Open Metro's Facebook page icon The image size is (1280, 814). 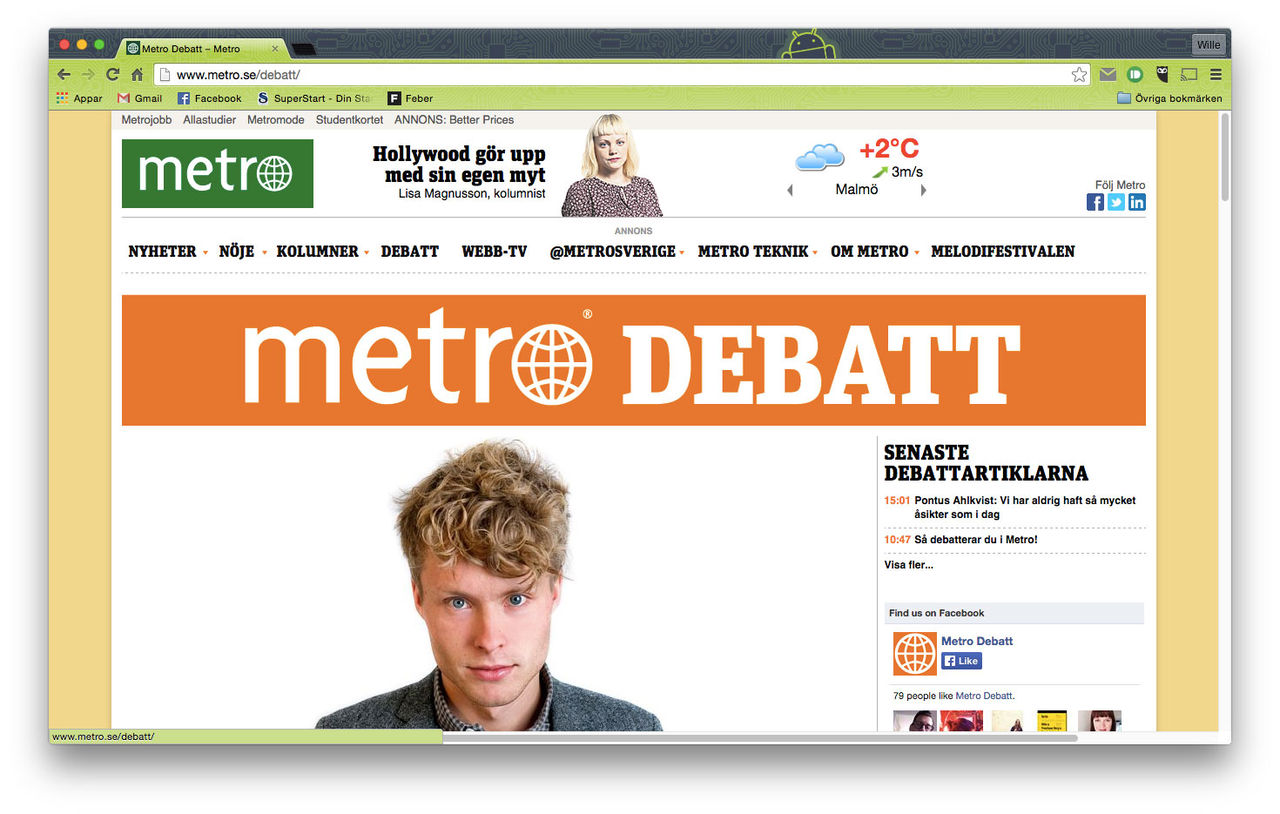tap(1095, 202)
